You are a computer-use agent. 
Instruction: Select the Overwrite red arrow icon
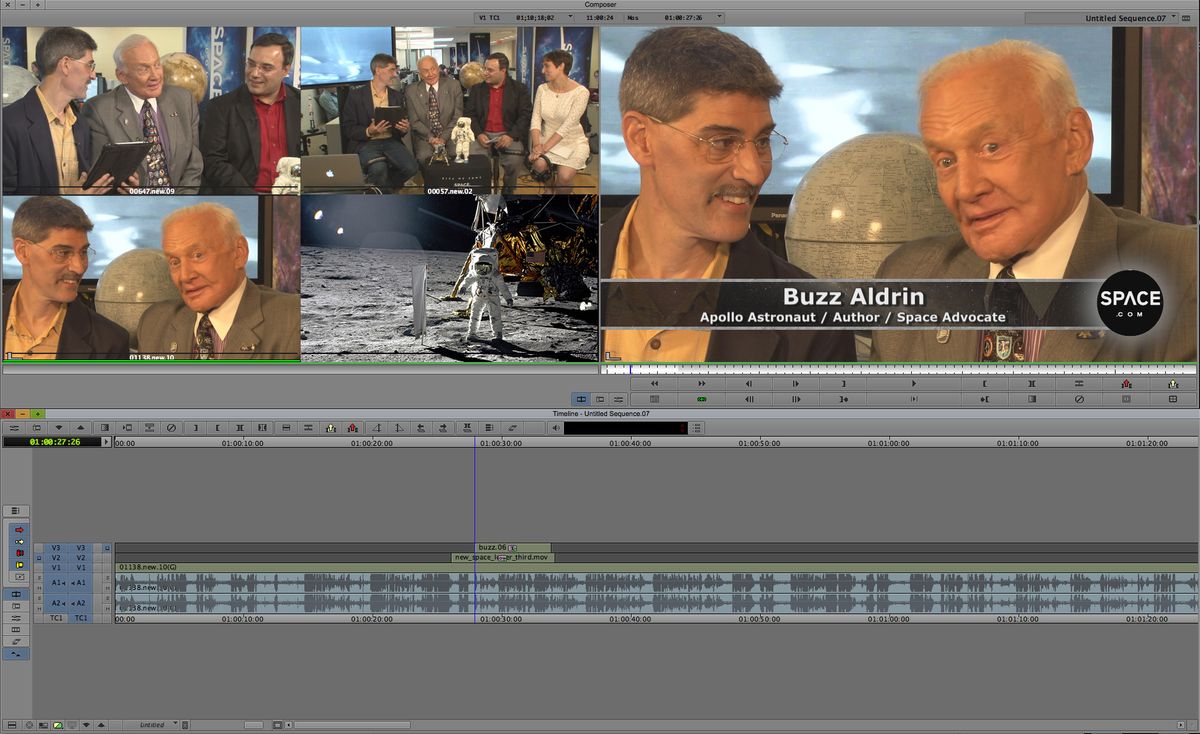(x=353, y=428)
